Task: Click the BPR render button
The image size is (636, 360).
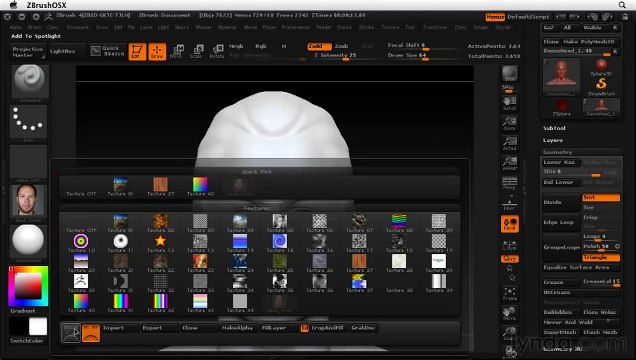Action: coord(509,74)
